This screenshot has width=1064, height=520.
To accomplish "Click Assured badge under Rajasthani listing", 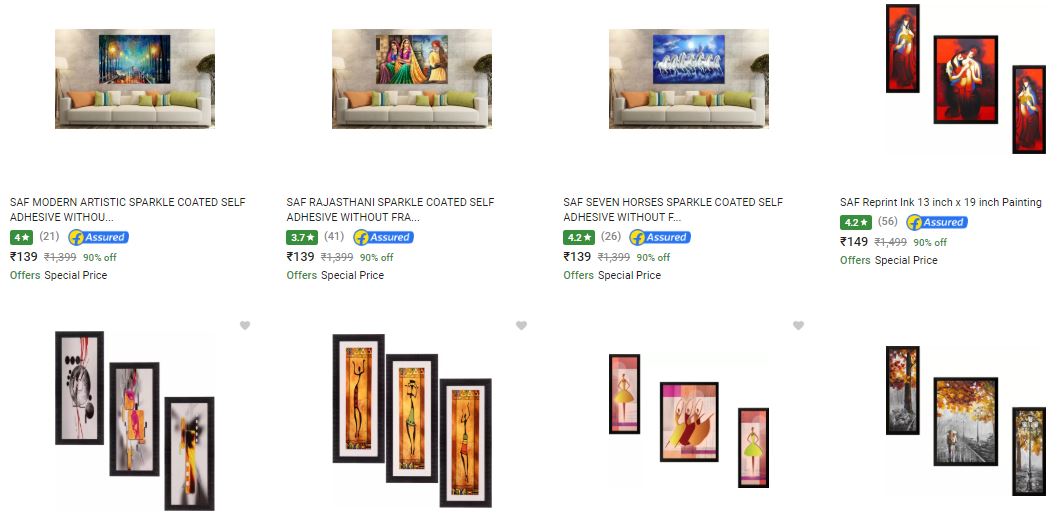I will (x=383, y=238).
